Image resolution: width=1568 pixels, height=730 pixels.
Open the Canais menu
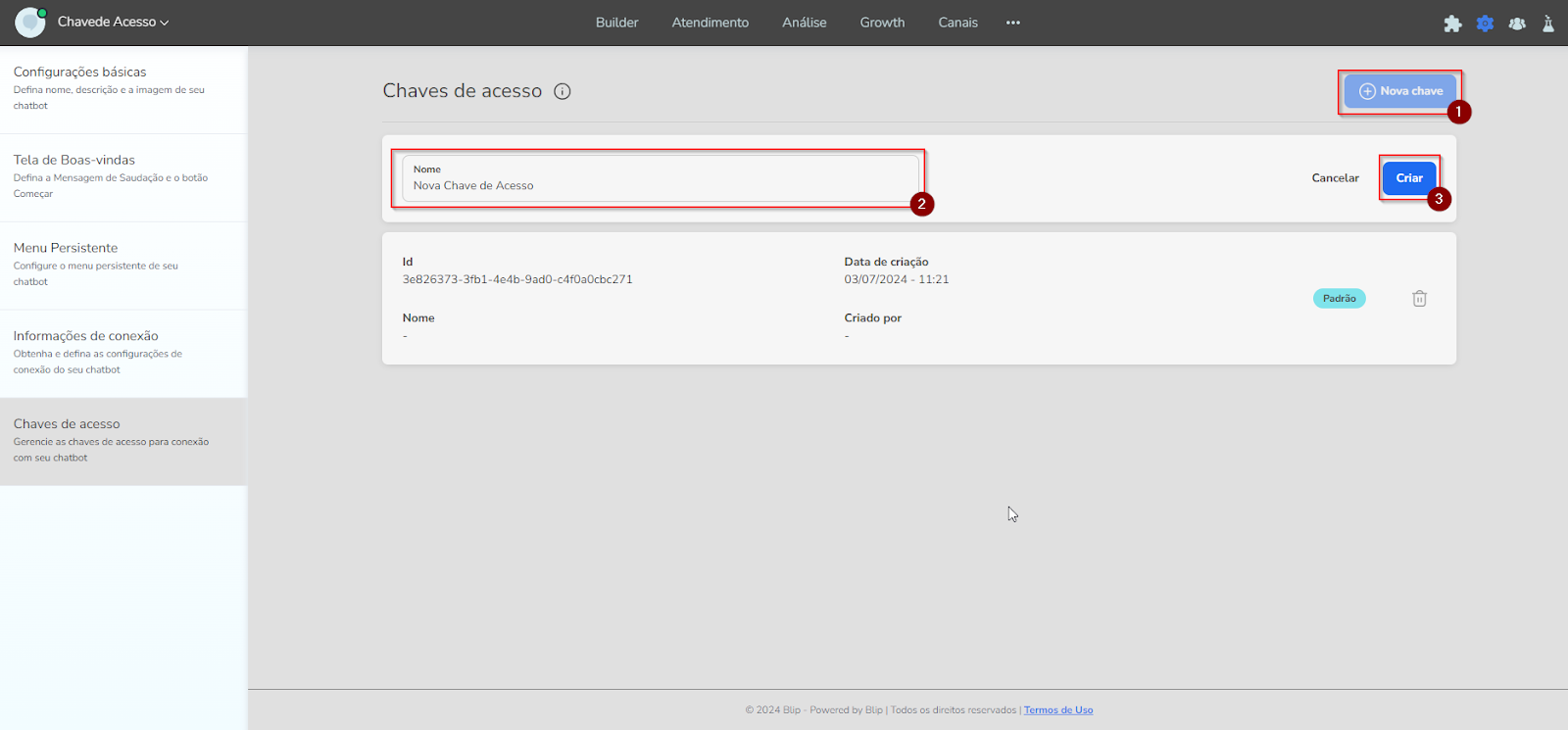[x=957, y=23]
